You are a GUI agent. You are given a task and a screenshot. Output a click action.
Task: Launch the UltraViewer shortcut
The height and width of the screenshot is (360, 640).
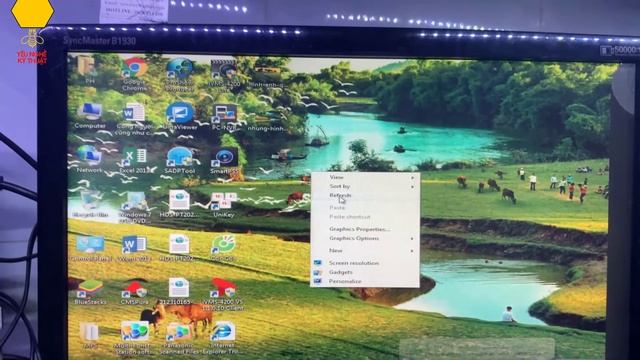coord(180,116)
